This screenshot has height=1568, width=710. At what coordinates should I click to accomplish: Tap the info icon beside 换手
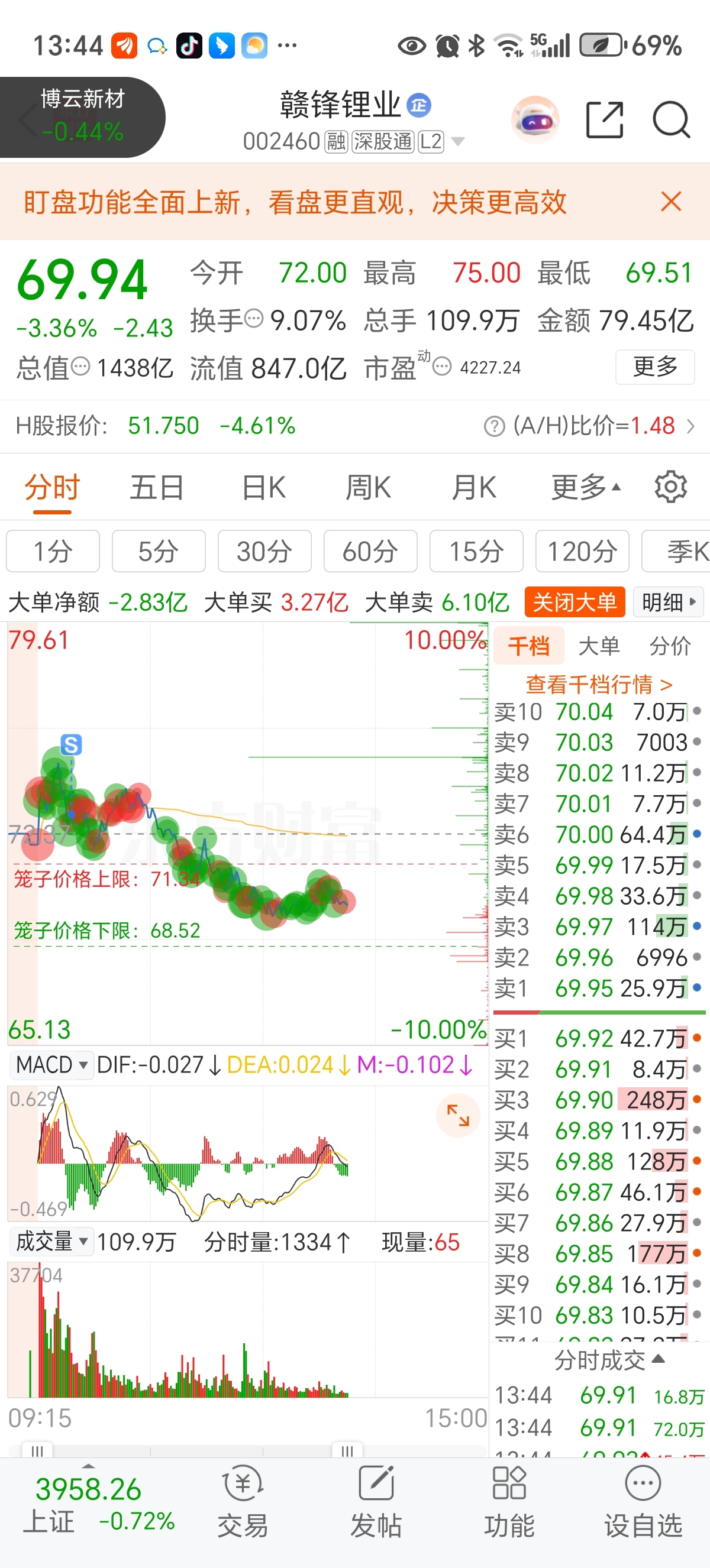[253, 318]
